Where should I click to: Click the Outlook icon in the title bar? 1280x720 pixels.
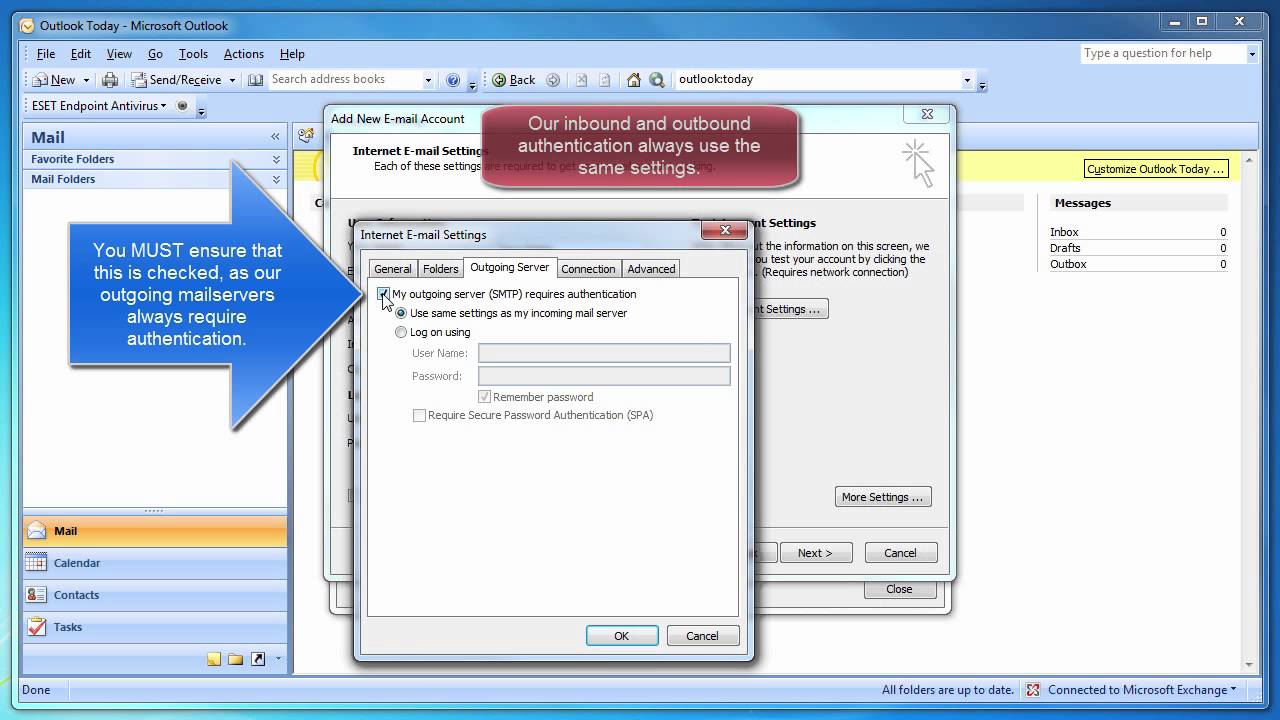(x=27, y=26)
